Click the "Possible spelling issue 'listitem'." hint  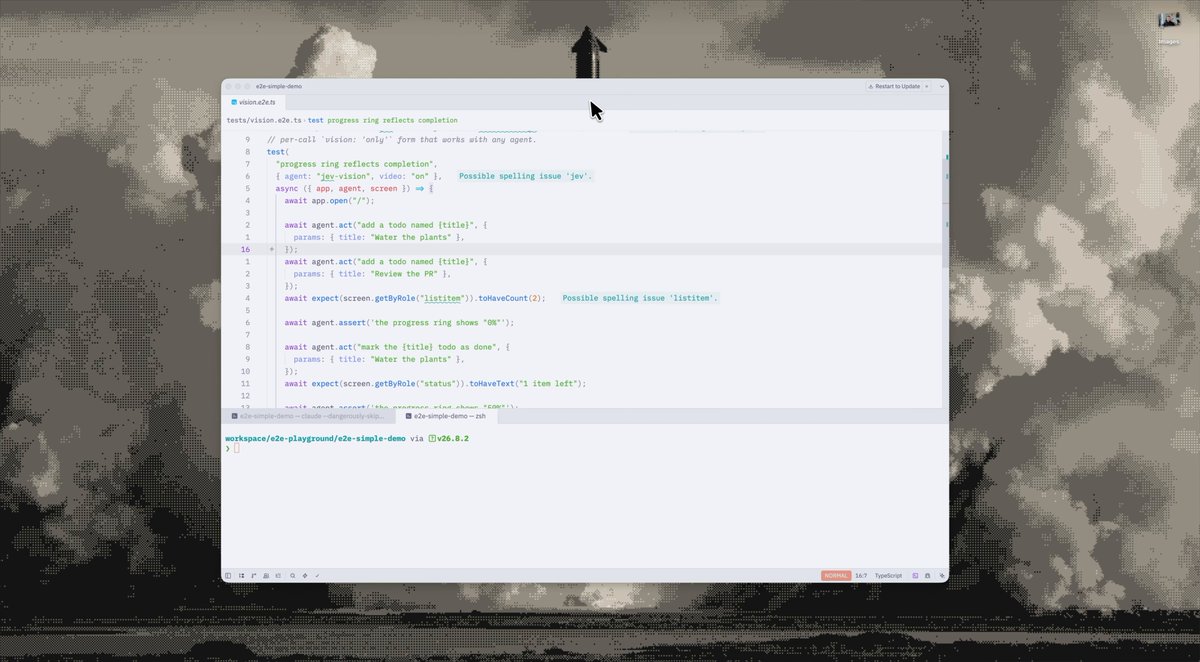(640, 298)
